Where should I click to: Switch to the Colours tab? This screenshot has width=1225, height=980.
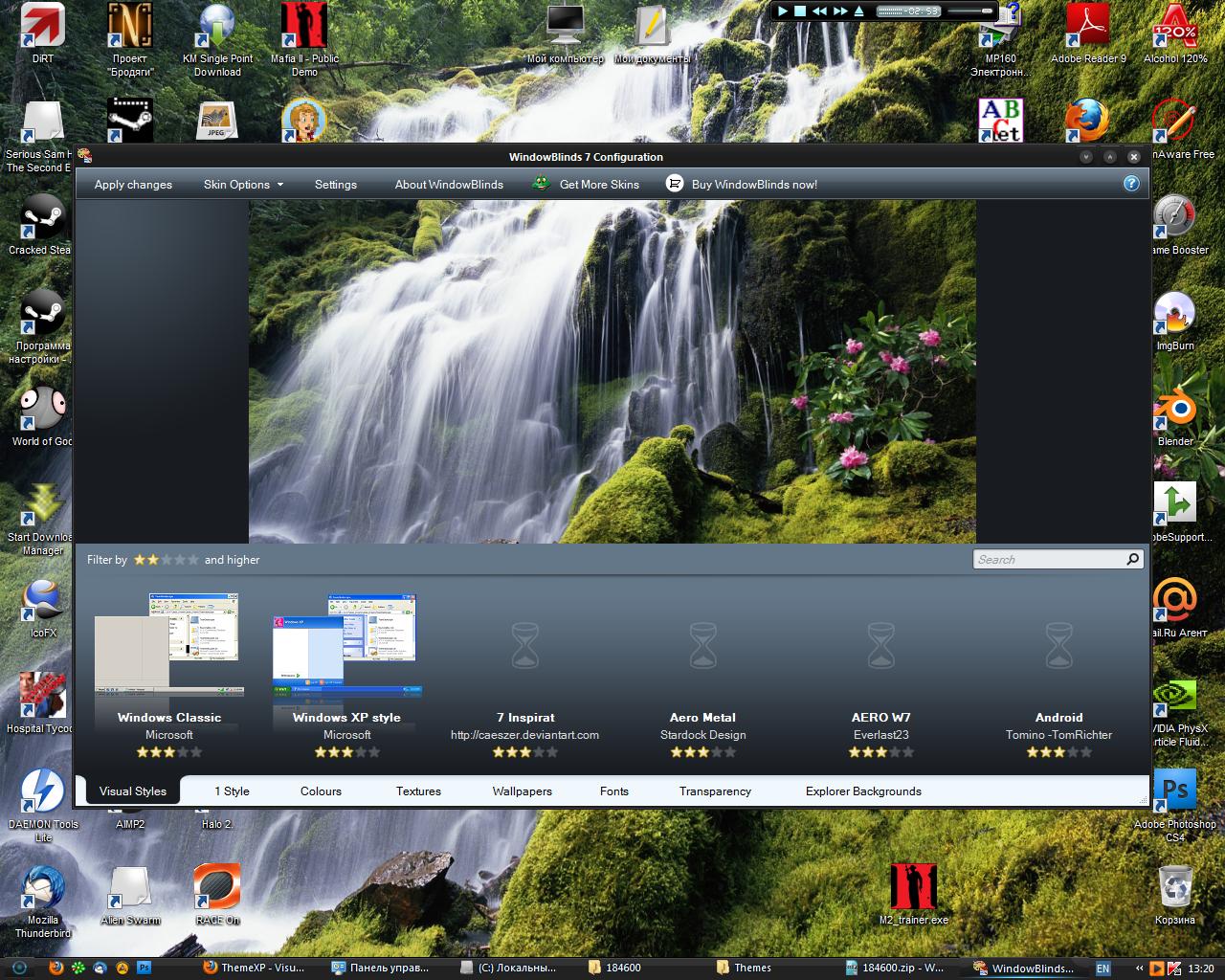(321, 791)
